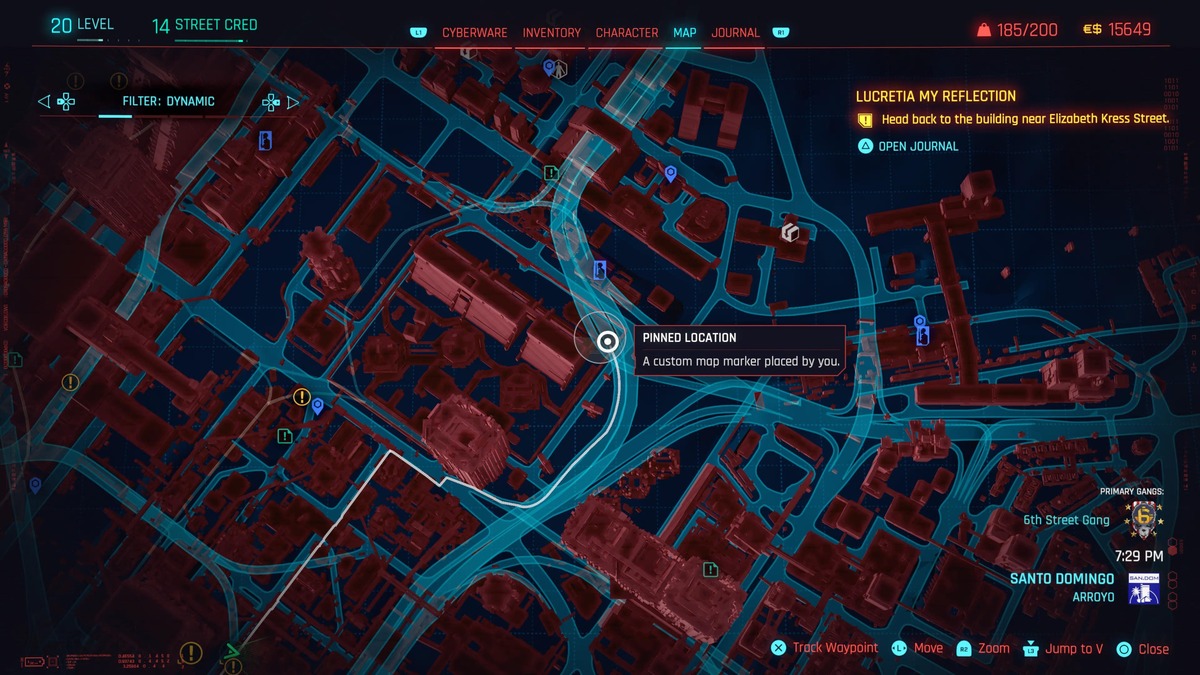Click the pinned location map marker
The height and width of the screenshot is (675, 1200).
tap(606, 342)
